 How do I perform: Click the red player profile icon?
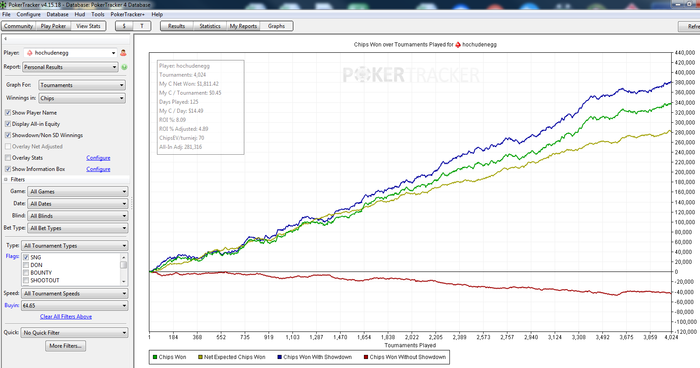(x=123, y=53)
